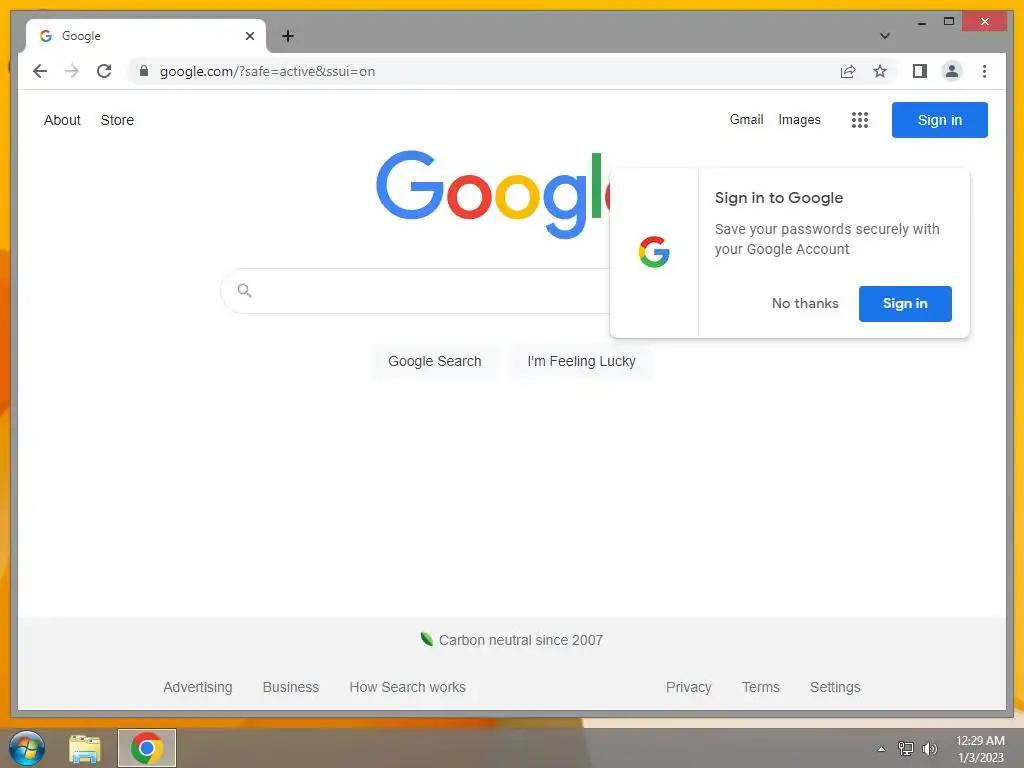Open the Google apps grid

(x=859, y=120)
